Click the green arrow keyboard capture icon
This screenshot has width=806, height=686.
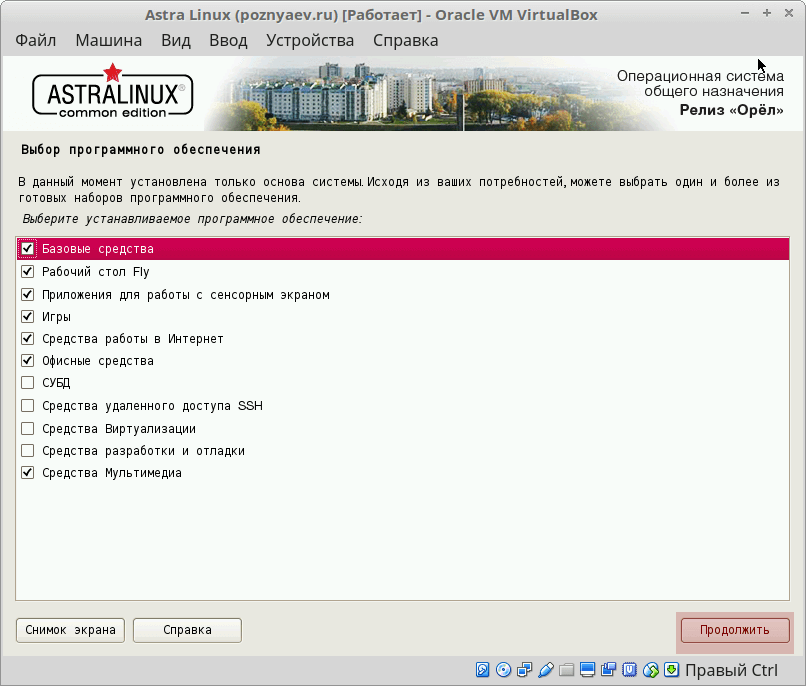click(672, 670)
